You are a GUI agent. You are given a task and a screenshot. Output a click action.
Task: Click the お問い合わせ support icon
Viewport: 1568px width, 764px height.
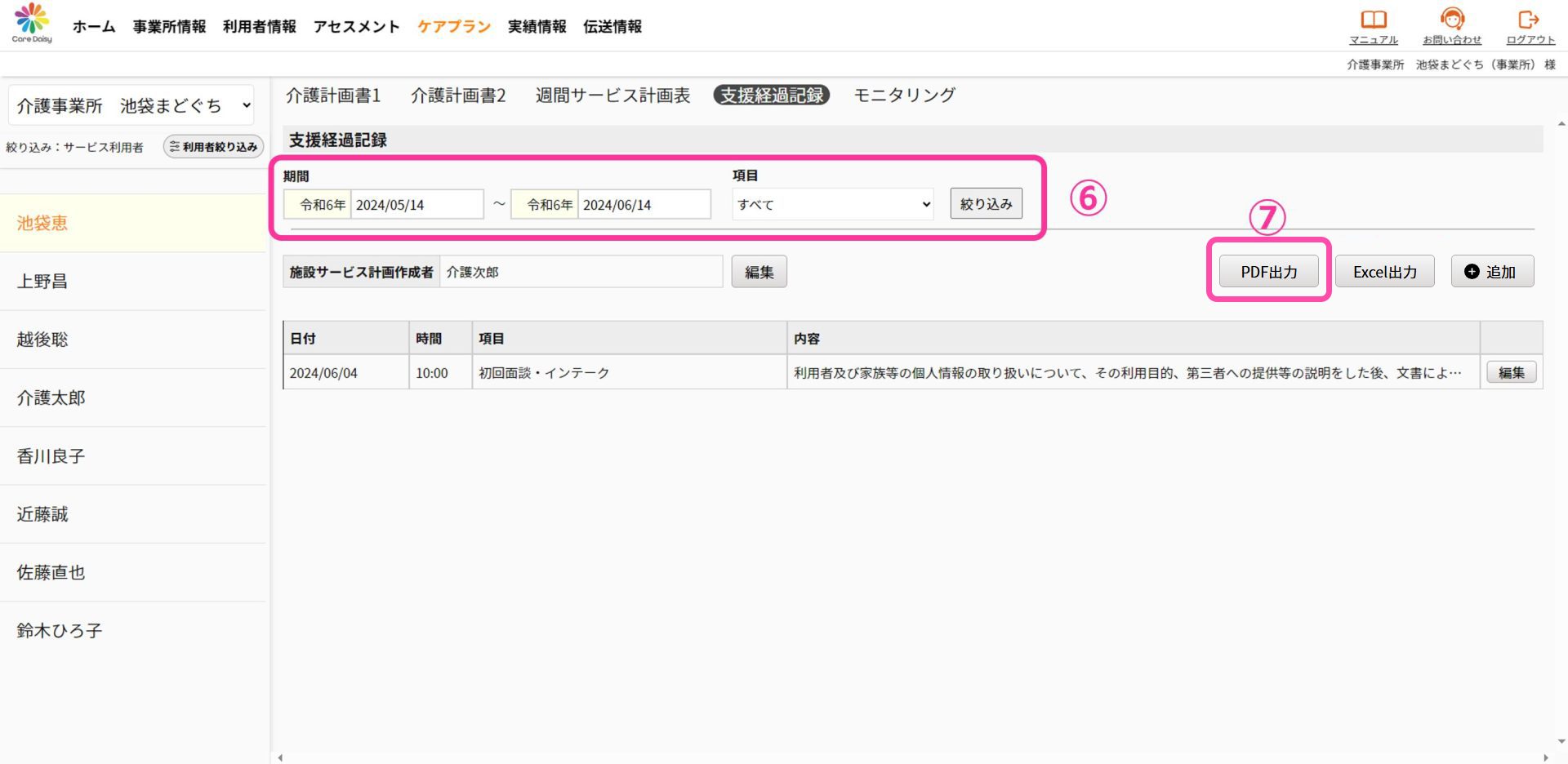coord(1451,20)
